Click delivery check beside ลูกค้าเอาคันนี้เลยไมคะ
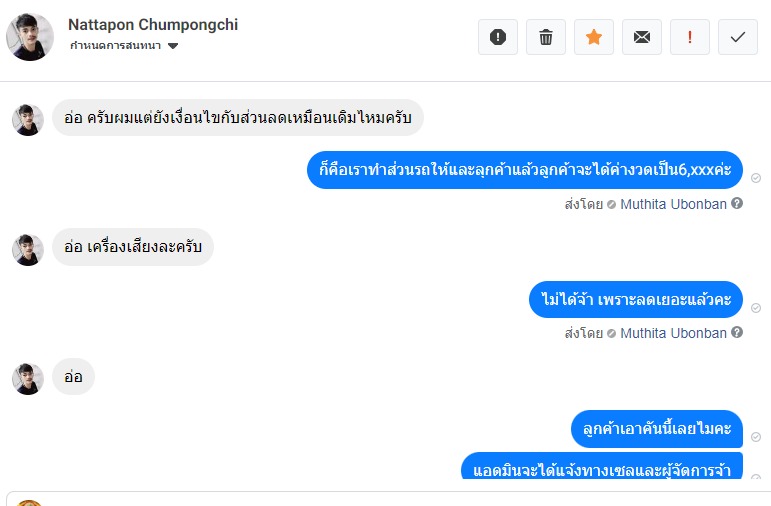 756,437
